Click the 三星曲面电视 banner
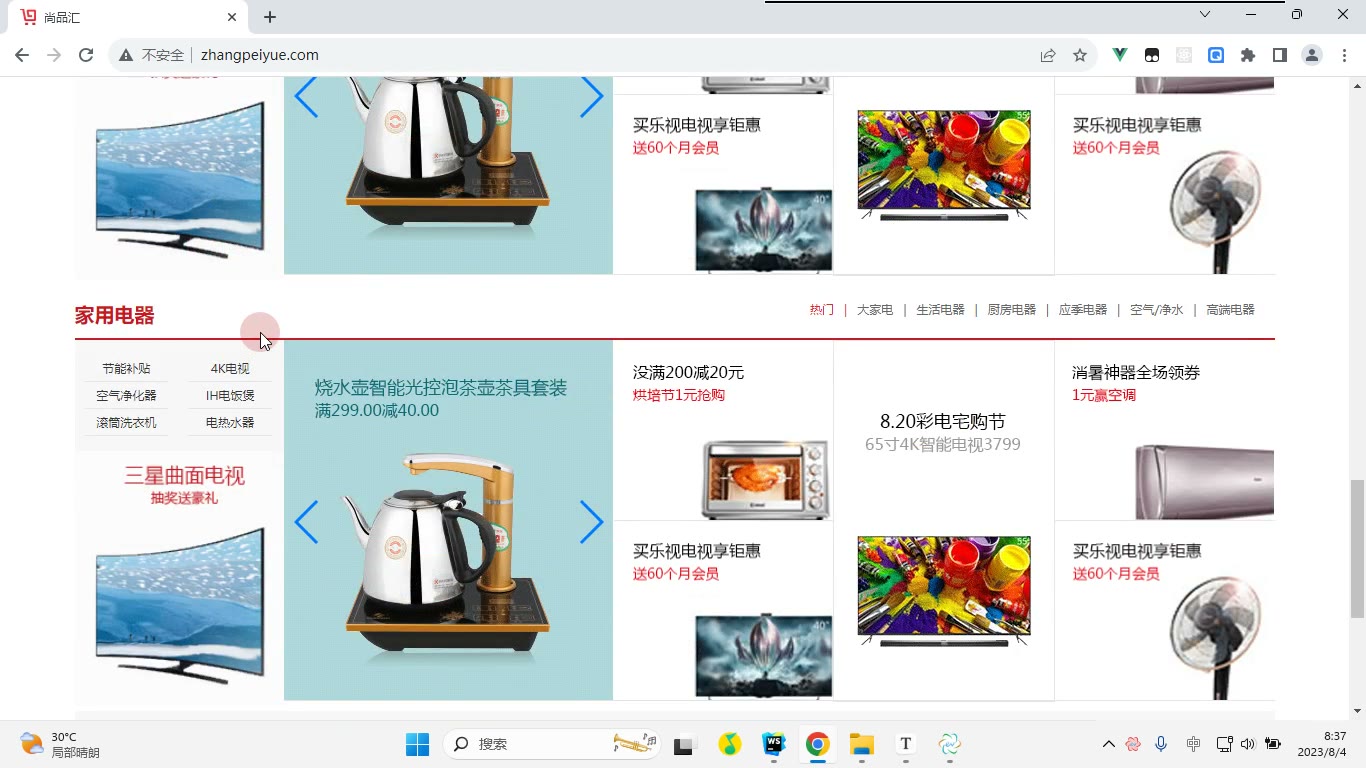Viewport: 1366px width, 768px height. pyautogui.click(x=179, y=576)
